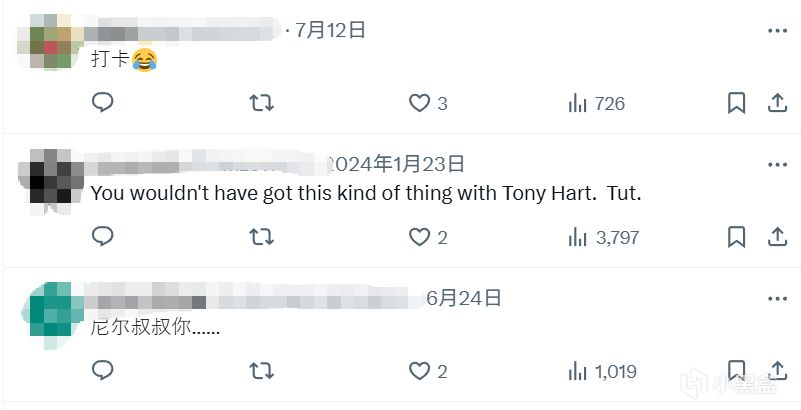
Task: Repost the 打卡 post
Action: pyautogui.click(x=261, y=103)
